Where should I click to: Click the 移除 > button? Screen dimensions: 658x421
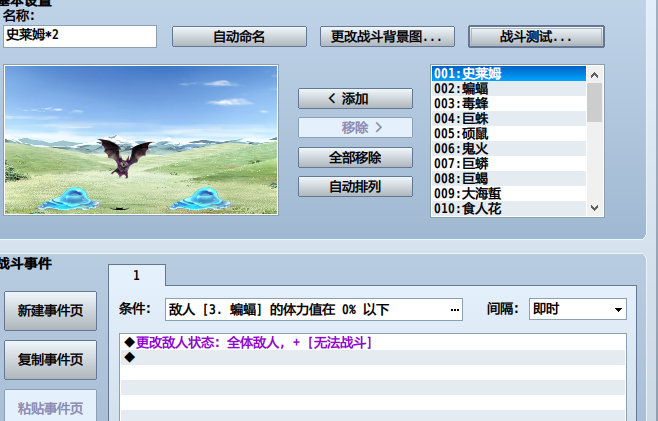(x=355, y=127)
